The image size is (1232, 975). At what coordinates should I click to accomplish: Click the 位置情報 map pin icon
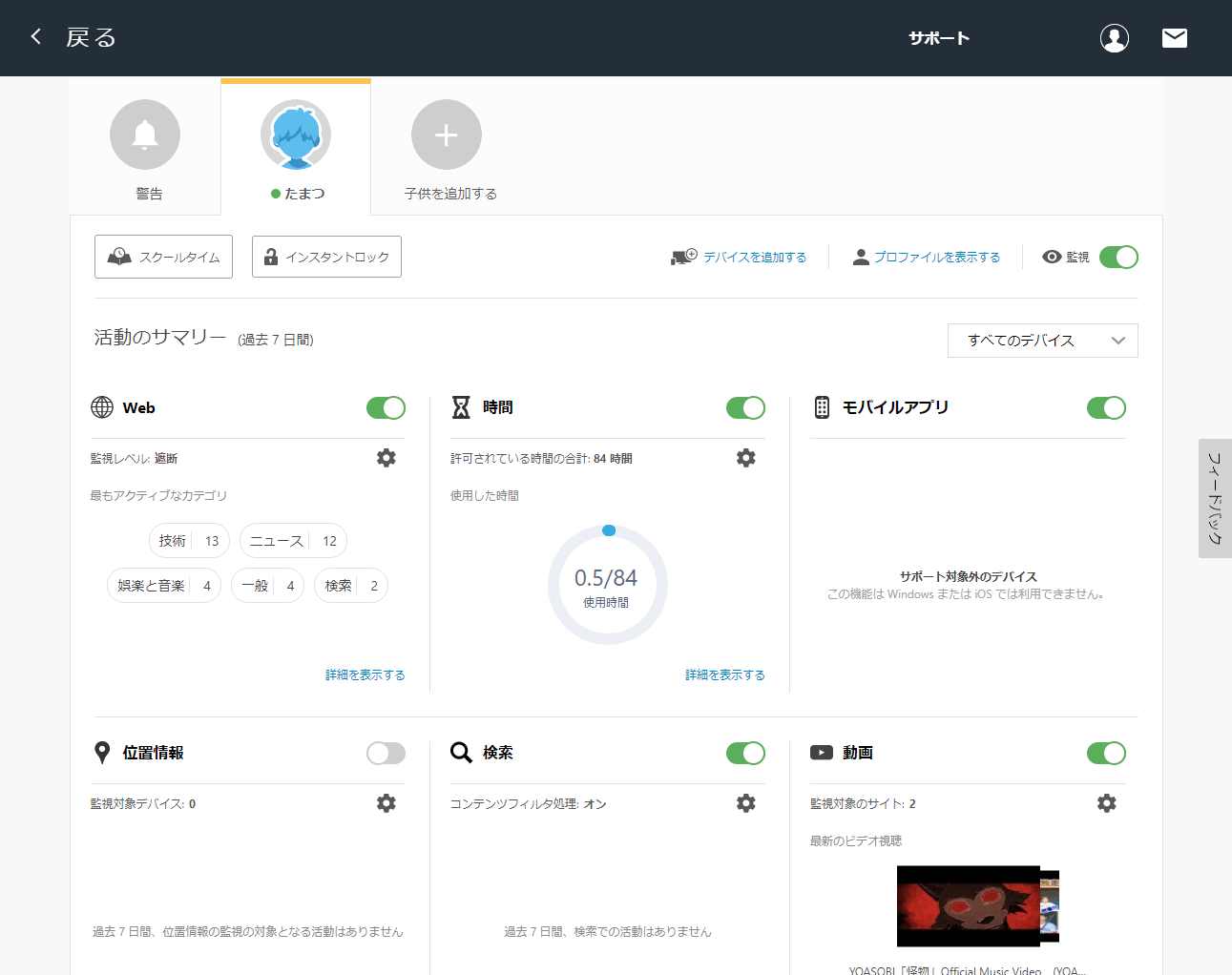(102, 753)
